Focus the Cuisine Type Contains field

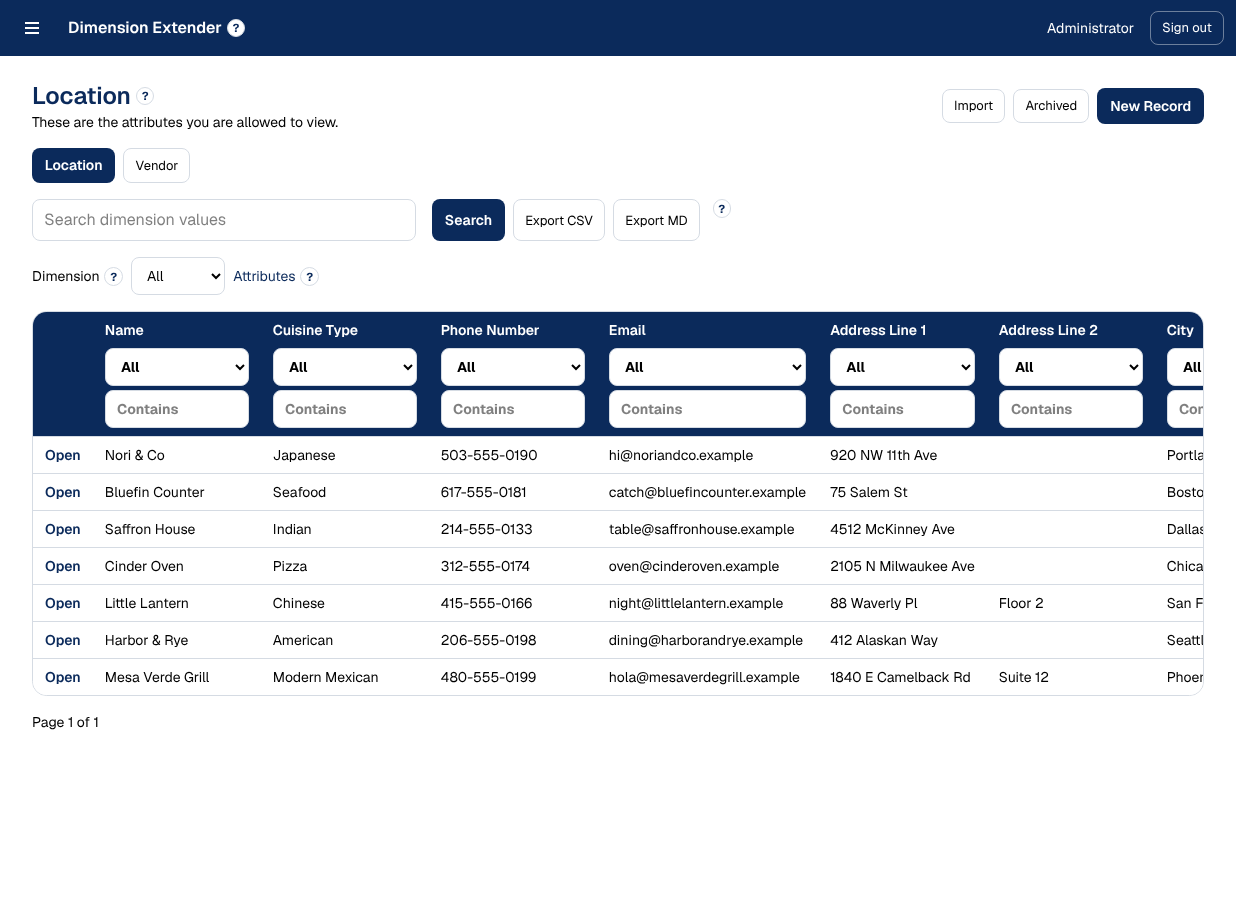345,409
